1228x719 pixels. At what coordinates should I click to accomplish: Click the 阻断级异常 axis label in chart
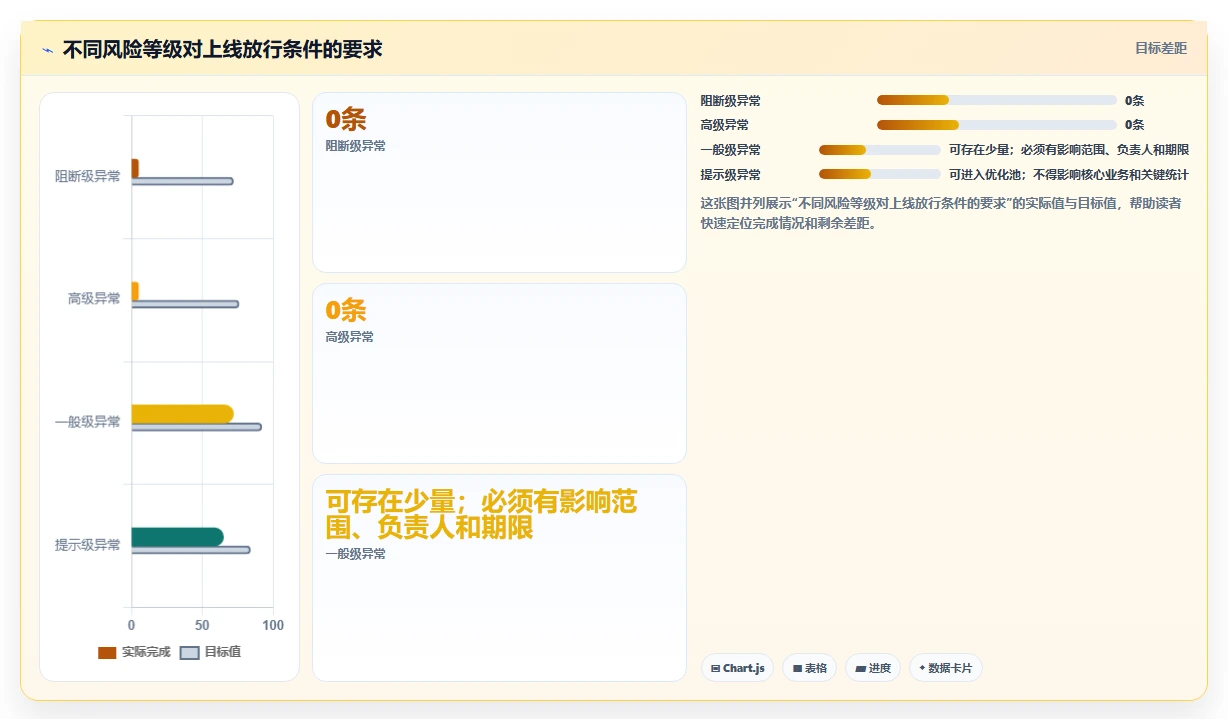[88, 176]
